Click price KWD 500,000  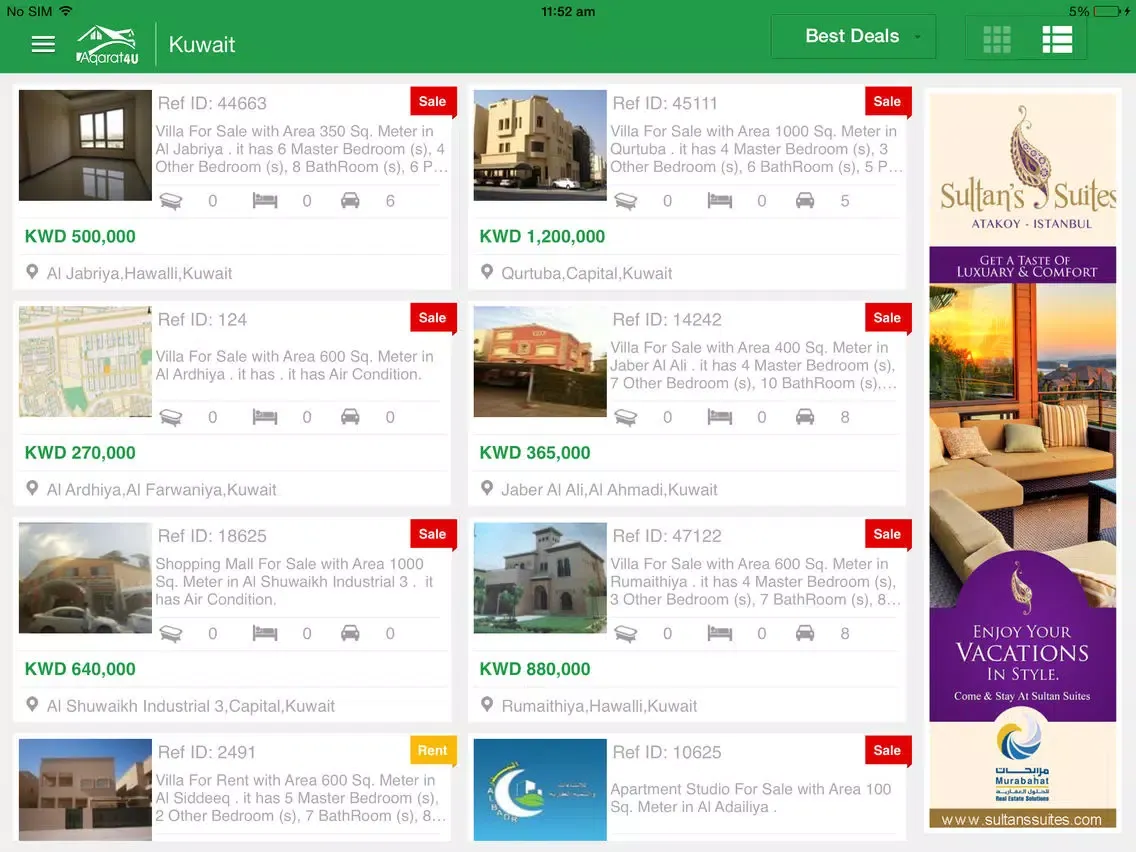tap(80, 237)
